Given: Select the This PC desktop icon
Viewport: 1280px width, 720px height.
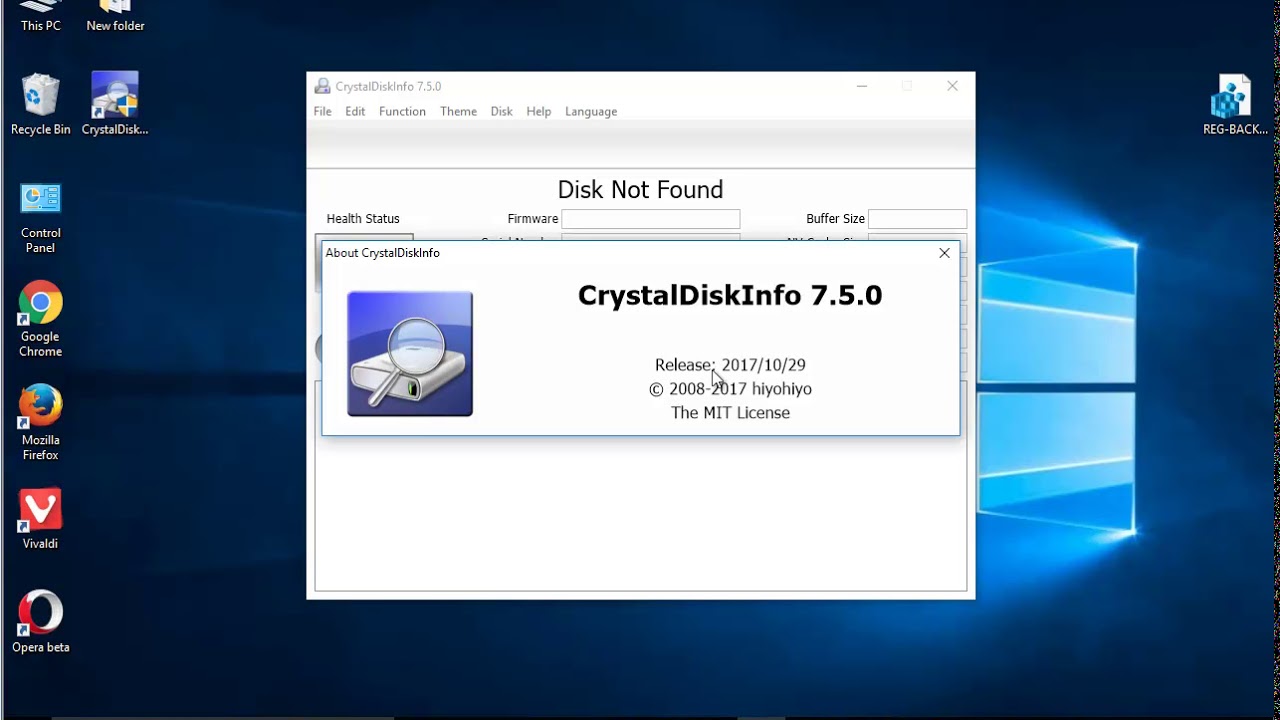Looking at the screenshot, I should tap(41, 16).
